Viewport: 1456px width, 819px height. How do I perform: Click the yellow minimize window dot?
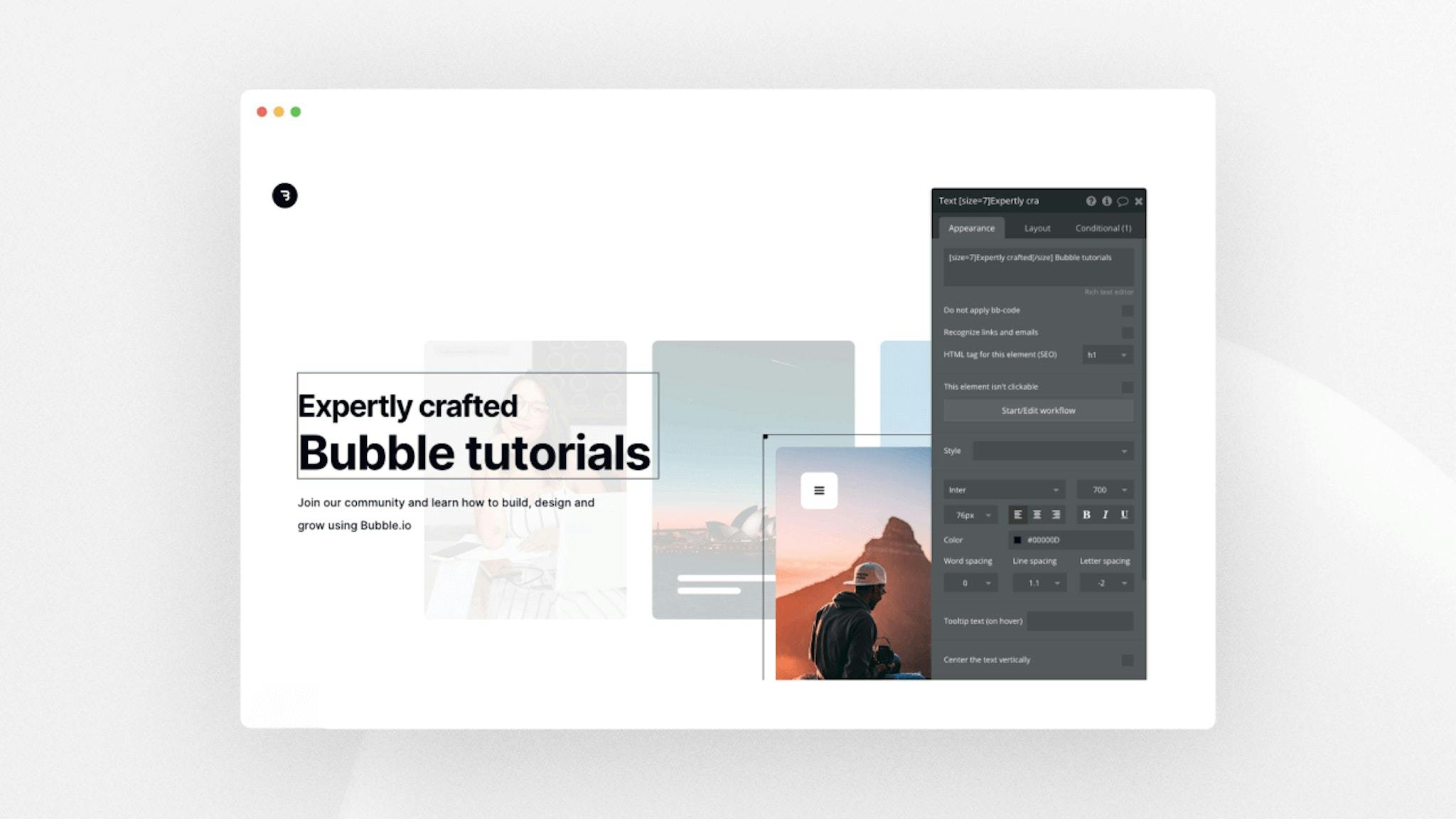point(279,112)
